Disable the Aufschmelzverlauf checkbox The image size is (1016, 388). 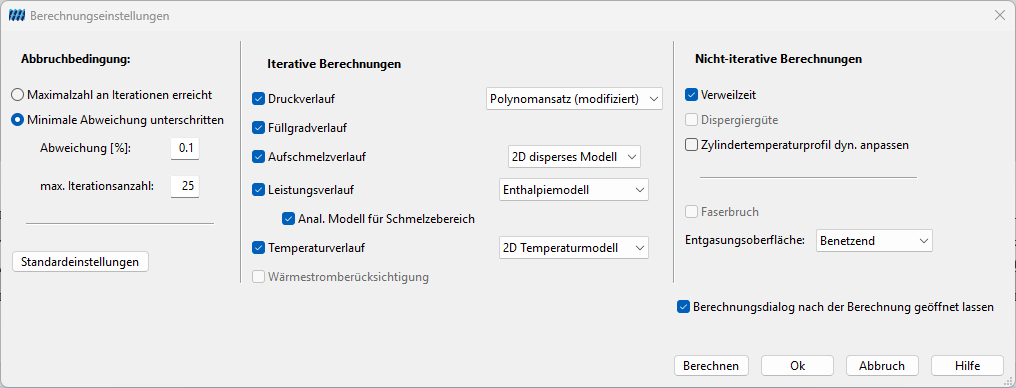[x=259, y=156]
